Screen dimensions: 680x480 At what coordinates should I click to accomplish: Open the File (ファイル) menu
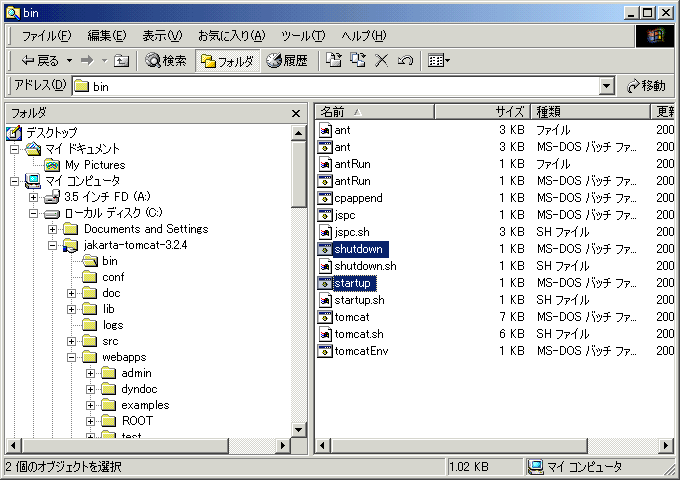(46, 36)
